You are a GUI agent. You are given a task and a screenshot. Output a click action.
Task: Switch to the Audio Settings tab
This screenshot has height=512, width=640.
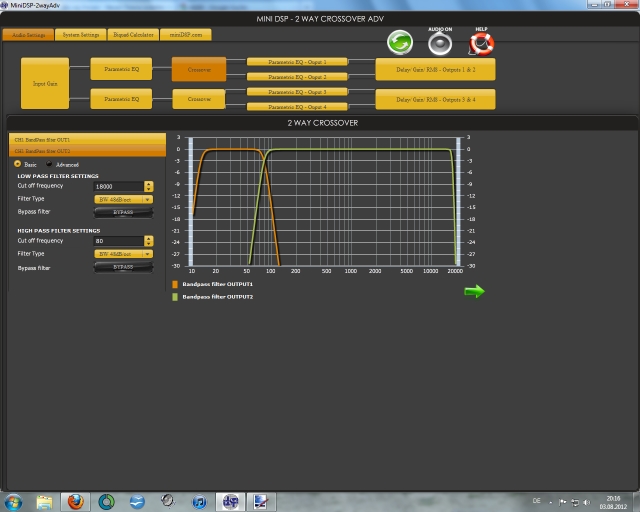coord(28,35)
